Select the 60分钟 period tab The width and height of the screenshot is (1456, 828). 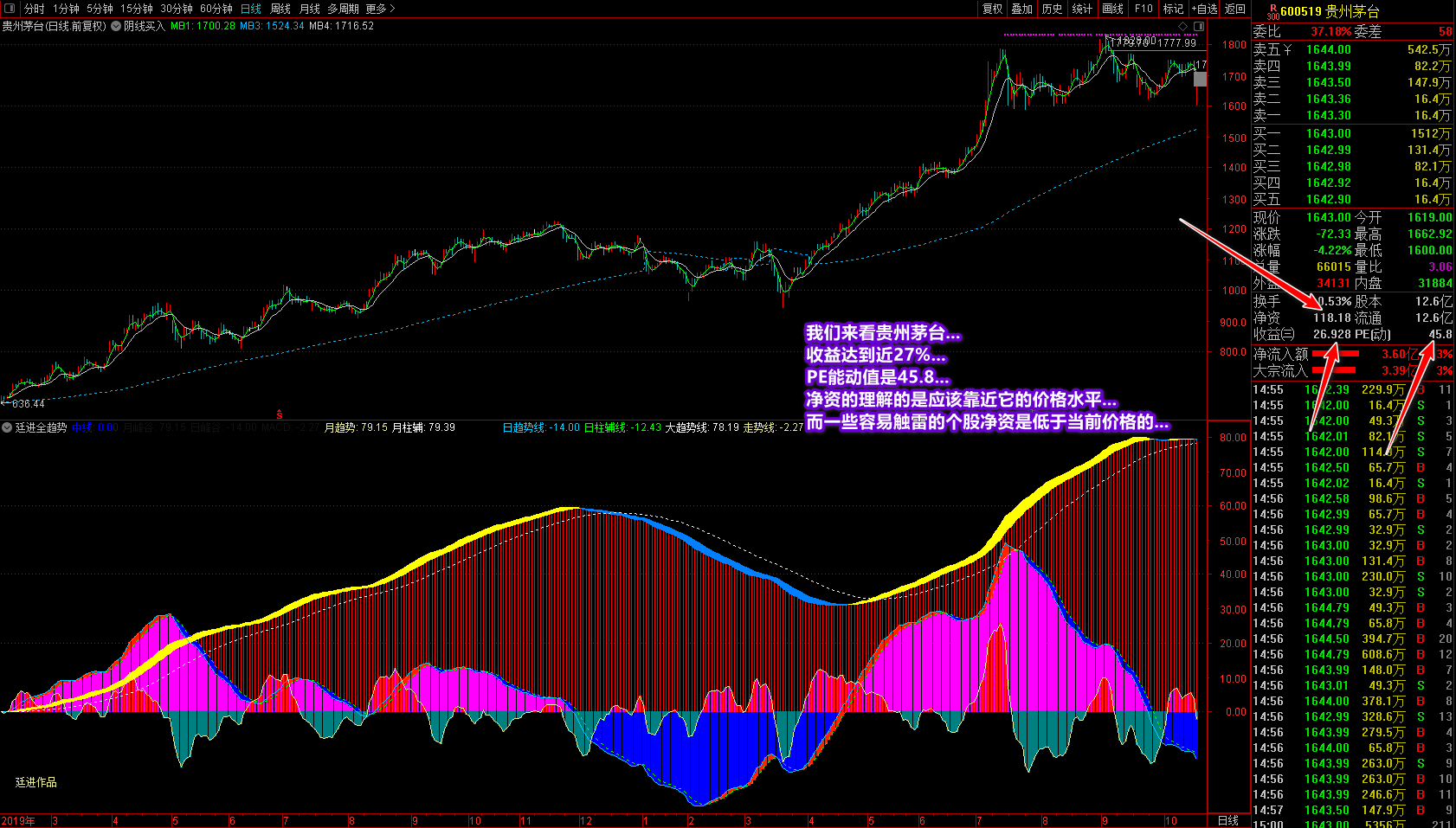[x=216, y=9]
